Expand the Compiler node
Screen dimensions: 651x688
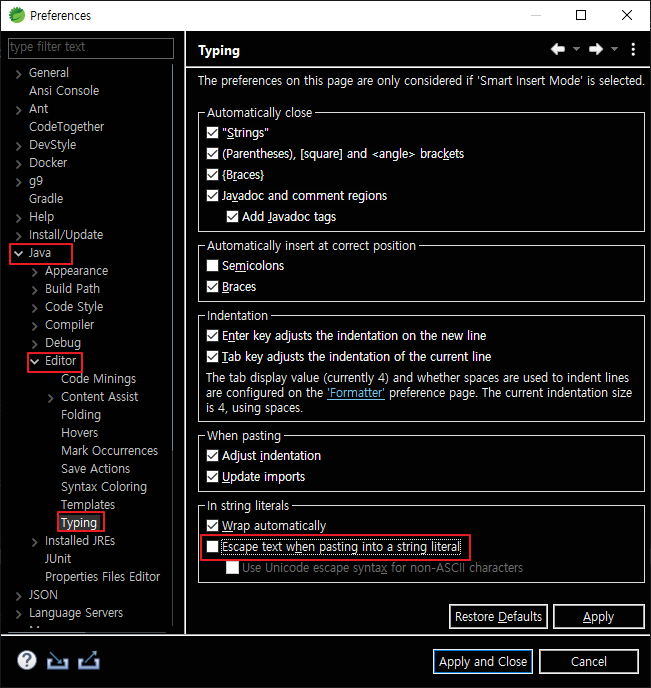click(35, 326)
